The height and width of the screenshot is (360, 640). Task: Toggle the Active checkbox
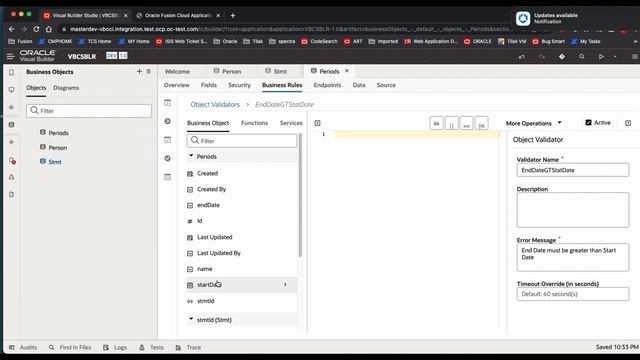pyautogui.click(x=588, y=122)
